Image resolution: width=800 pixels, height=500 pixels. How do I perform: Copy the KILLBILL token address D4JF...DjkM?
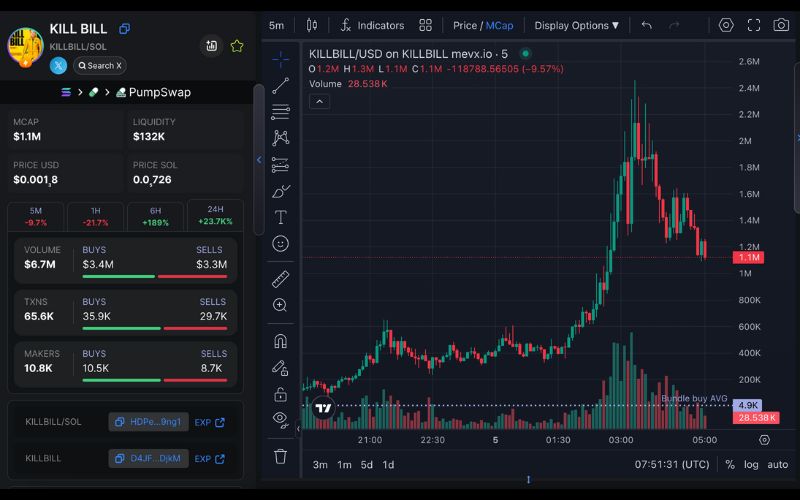[148, 458]
